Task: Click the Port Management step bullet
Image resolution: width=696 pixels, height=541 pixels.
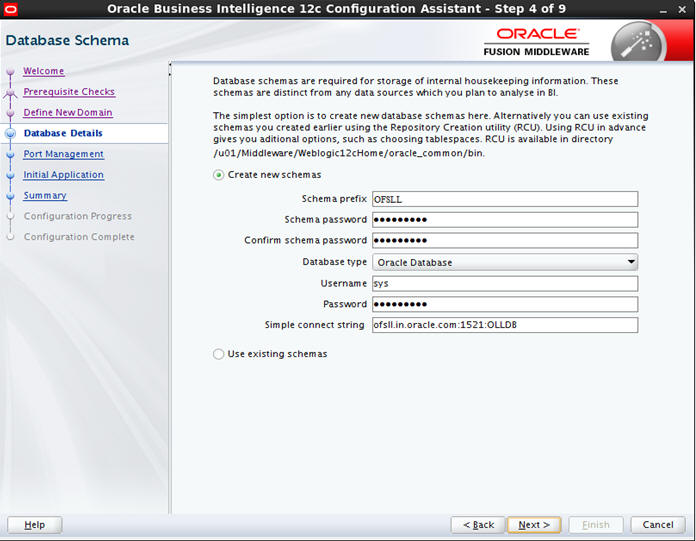Action: click(x=11, y=154)
